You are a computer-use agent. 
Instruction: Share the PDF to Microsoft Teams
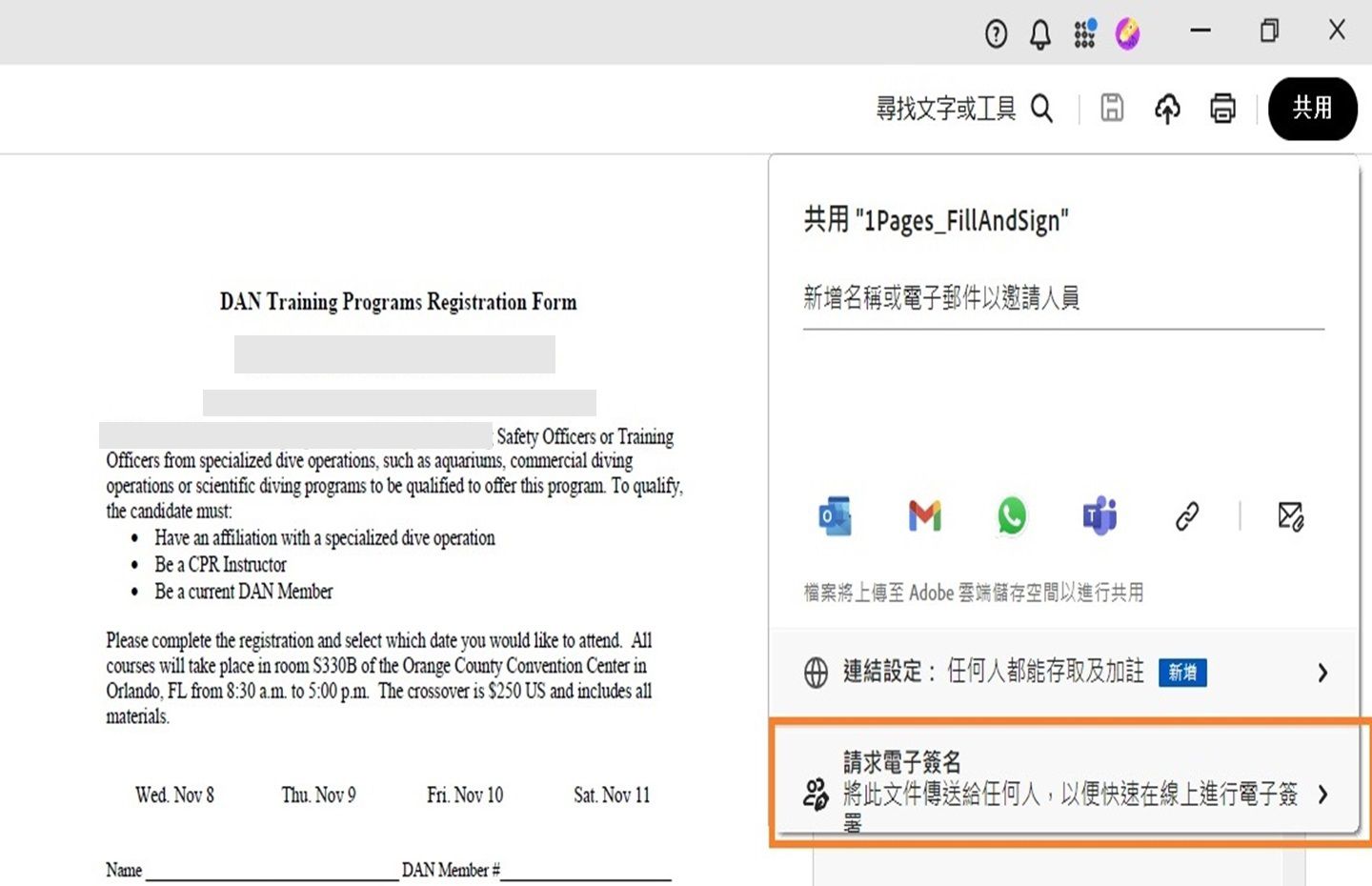click(x=1098, y=516)
